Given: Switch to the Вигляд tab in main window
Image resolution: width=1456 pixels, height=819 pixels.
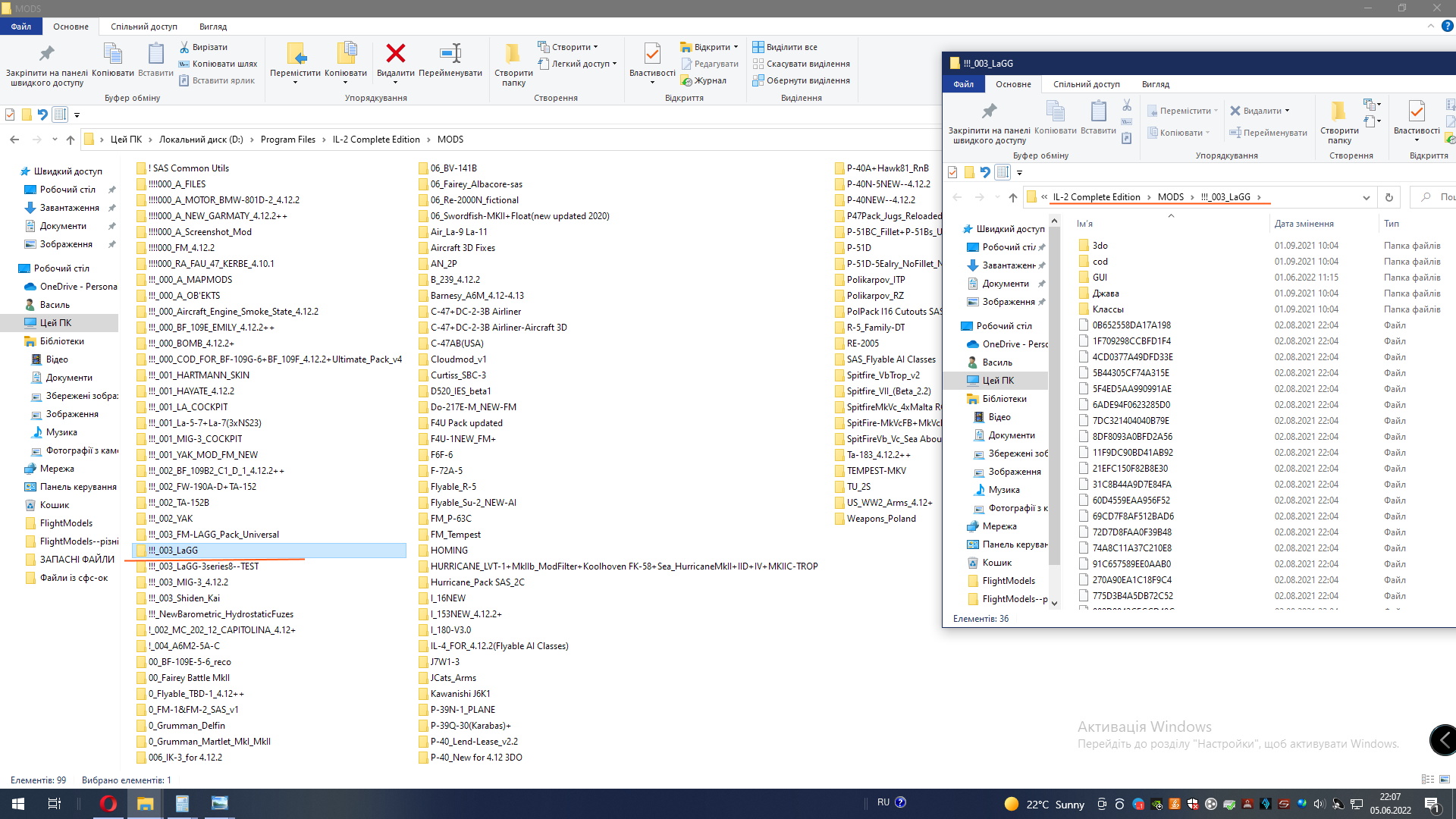Looking at the screenshot, I should pos(213,27).
